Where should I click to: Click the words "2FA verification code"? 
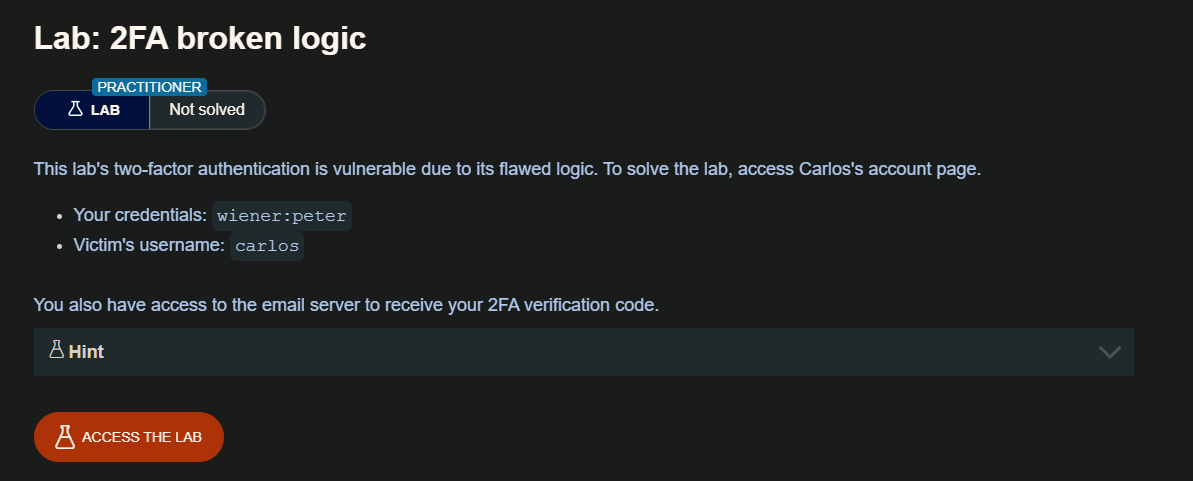pos(572,305)
